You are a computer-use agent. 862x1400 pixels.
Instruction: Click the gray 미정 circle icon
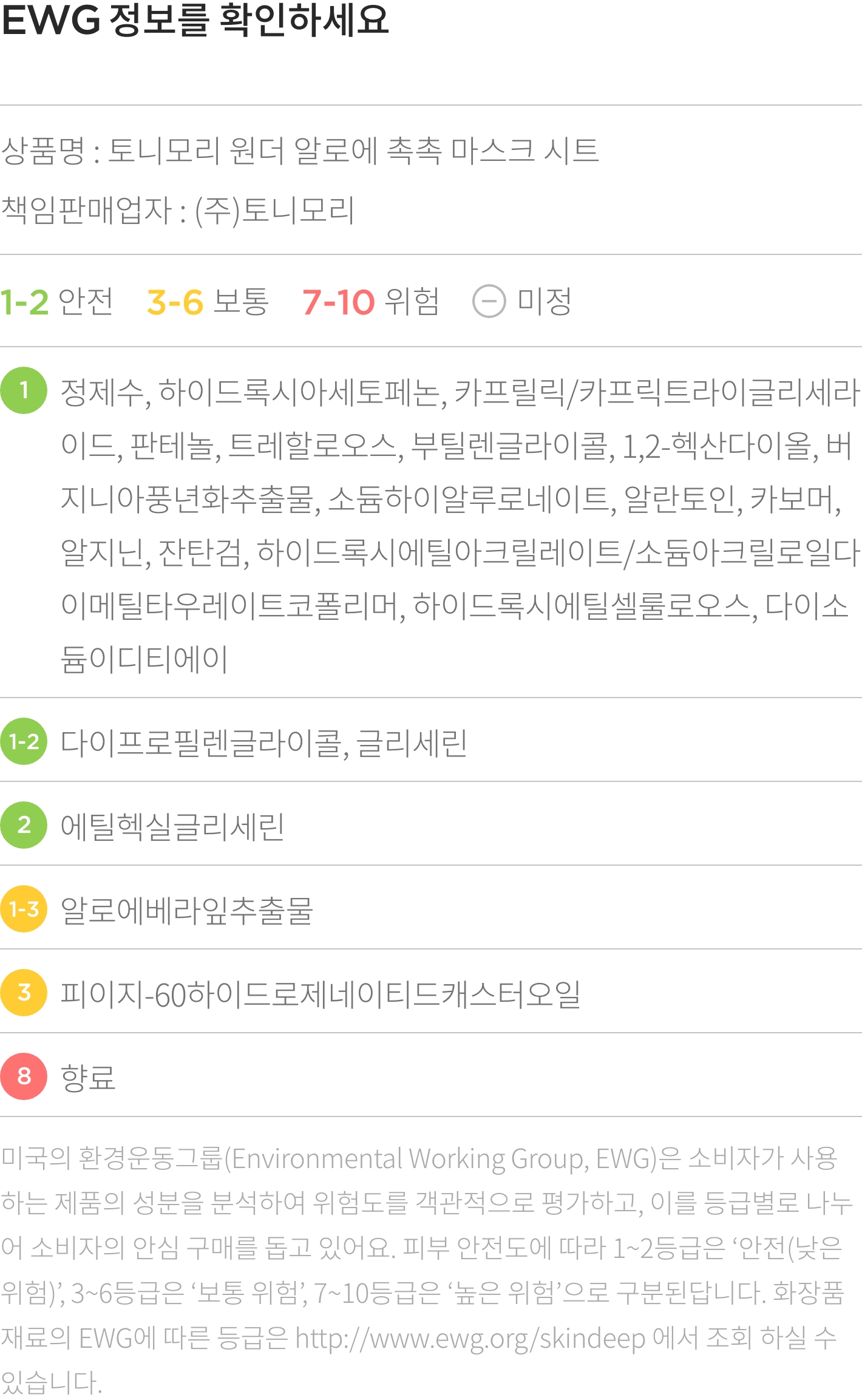pyautogui.click(x=489, y=301)
